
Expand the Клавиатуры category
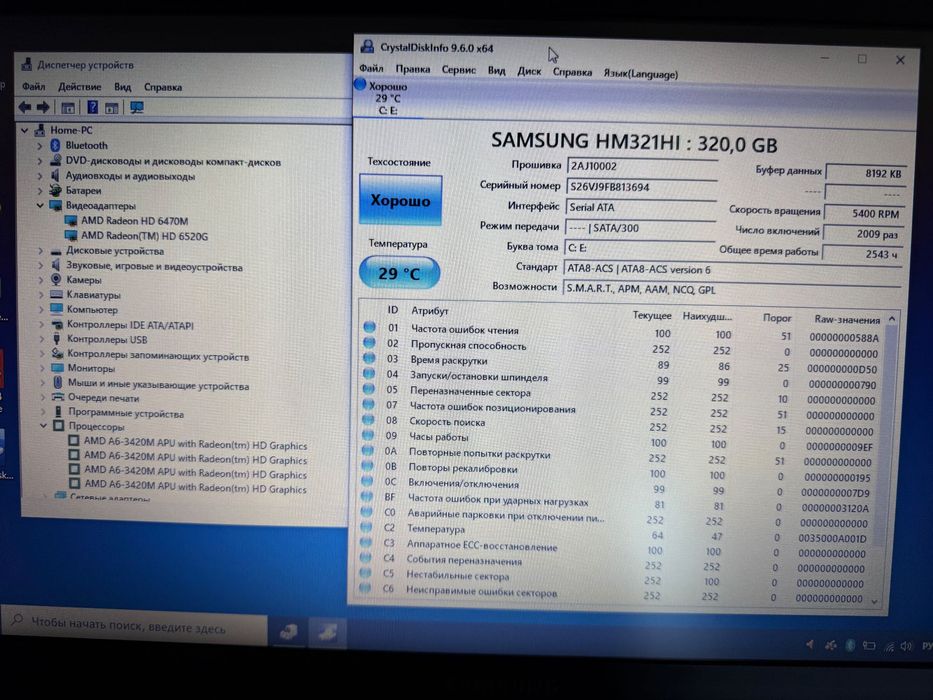(x=41, y=294)
